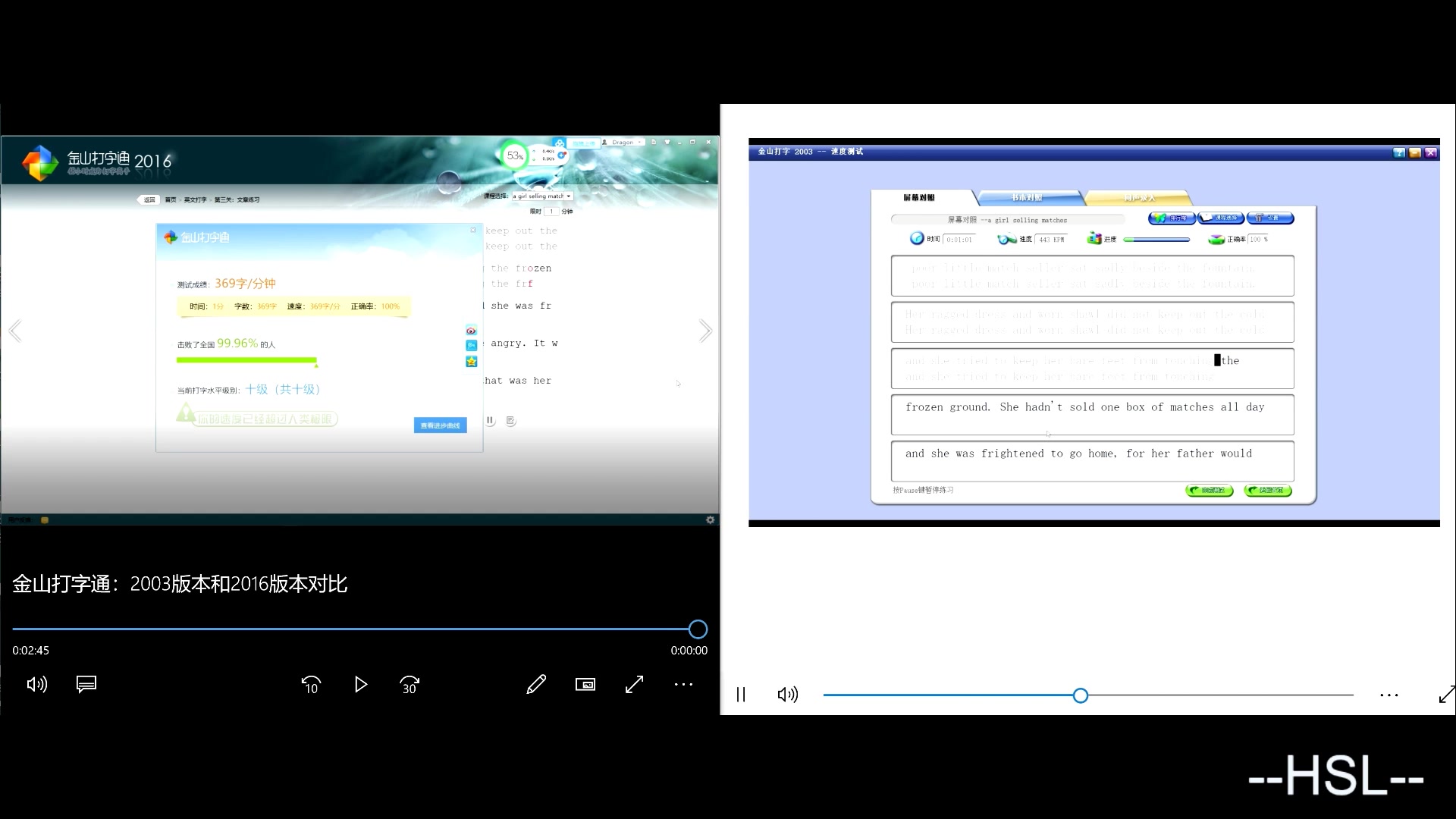
Task: Toggle play/pause on left video player
Action: tap(360, 685)
